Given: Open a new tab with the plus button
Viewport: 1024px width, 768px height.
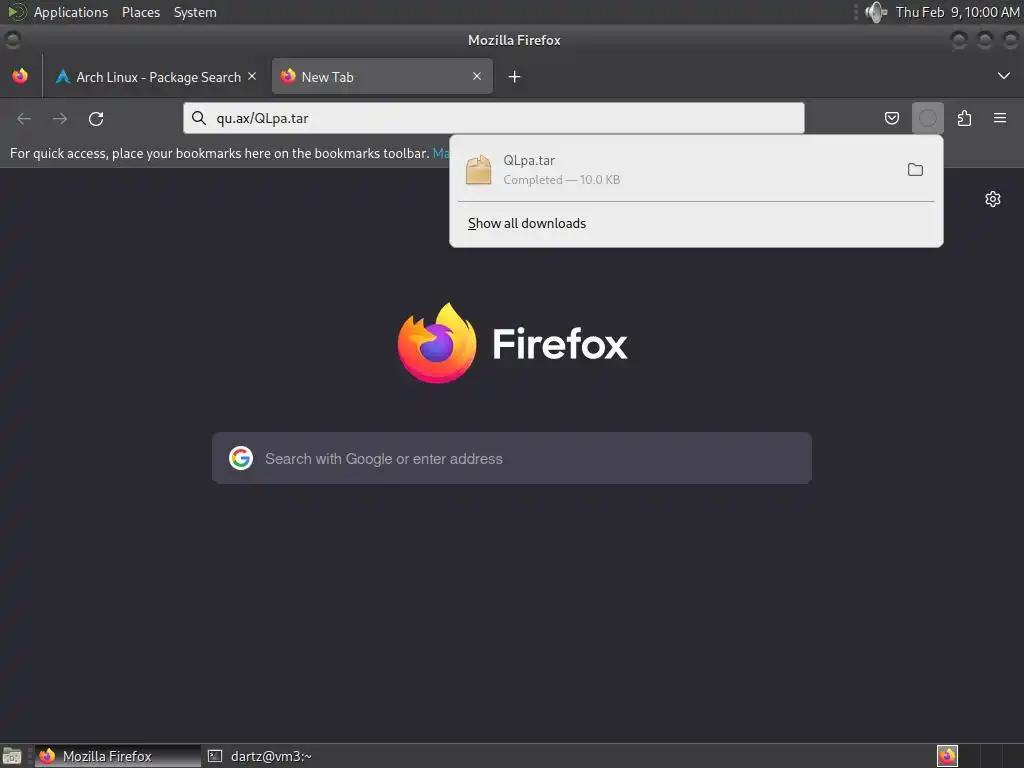Looking at the screenshot, I should point(514,77).
